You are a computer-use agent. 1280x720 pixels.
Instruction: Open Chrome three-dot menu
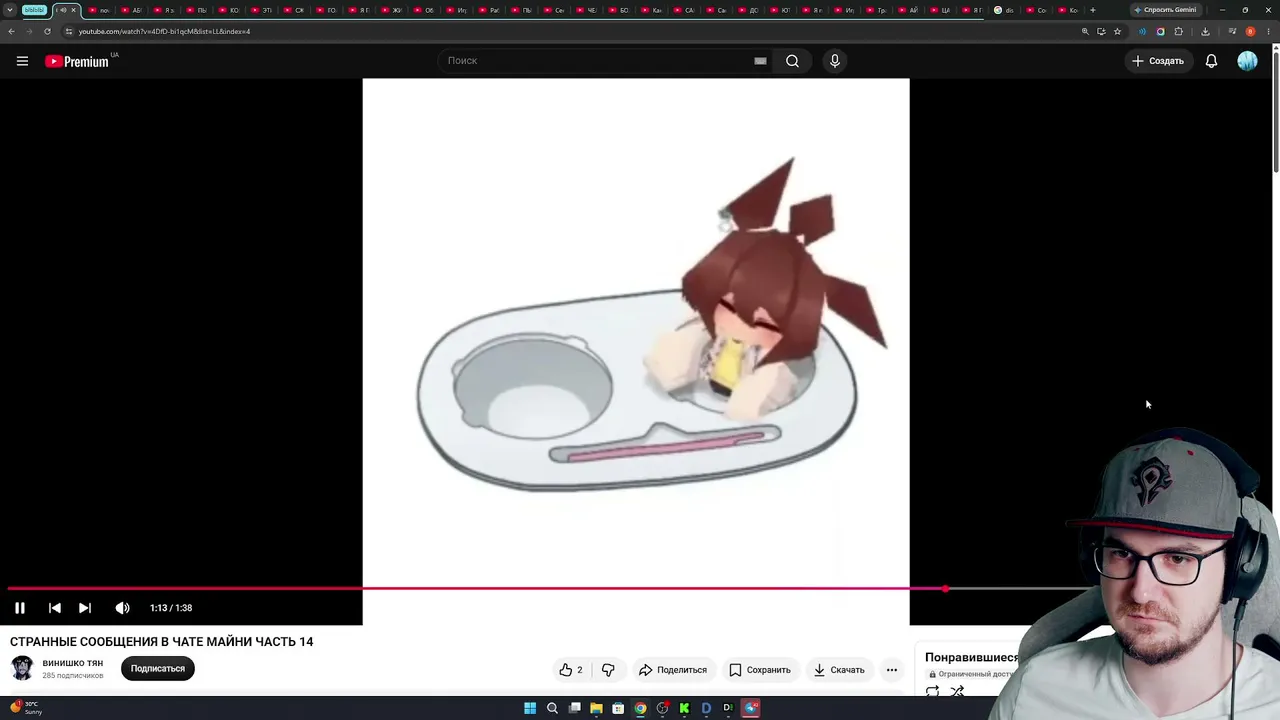pyautogui.click(x=1267, y=31)
